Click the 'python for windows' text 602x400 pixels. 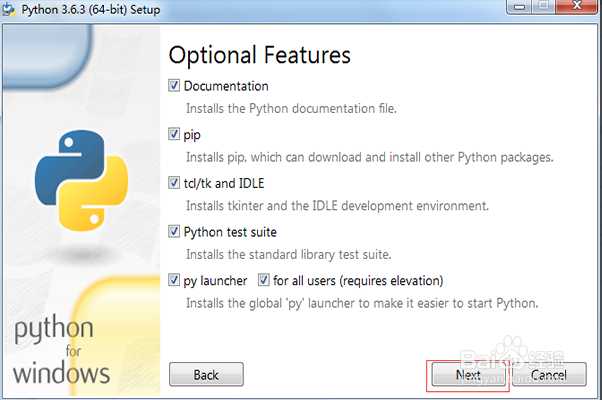(x=61, y=354)
